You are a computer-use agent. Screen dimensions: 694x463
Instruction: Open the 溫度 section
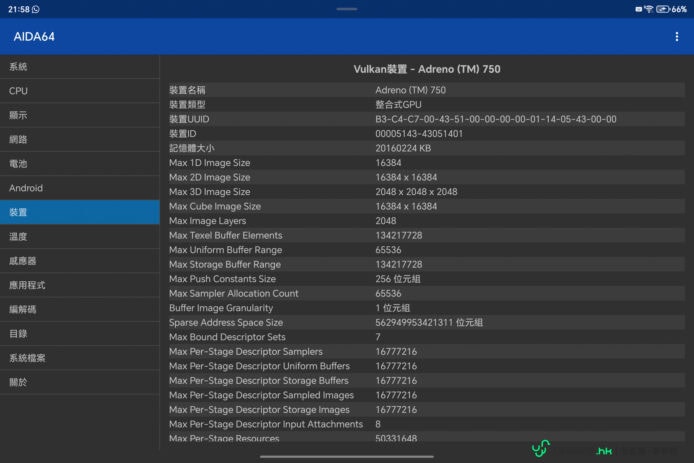tap(18, 237)
